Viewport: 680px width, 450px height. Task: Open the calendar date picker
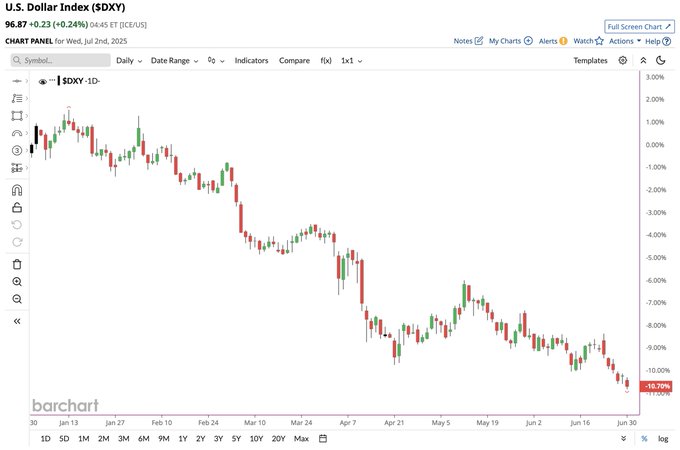[323, 438]
